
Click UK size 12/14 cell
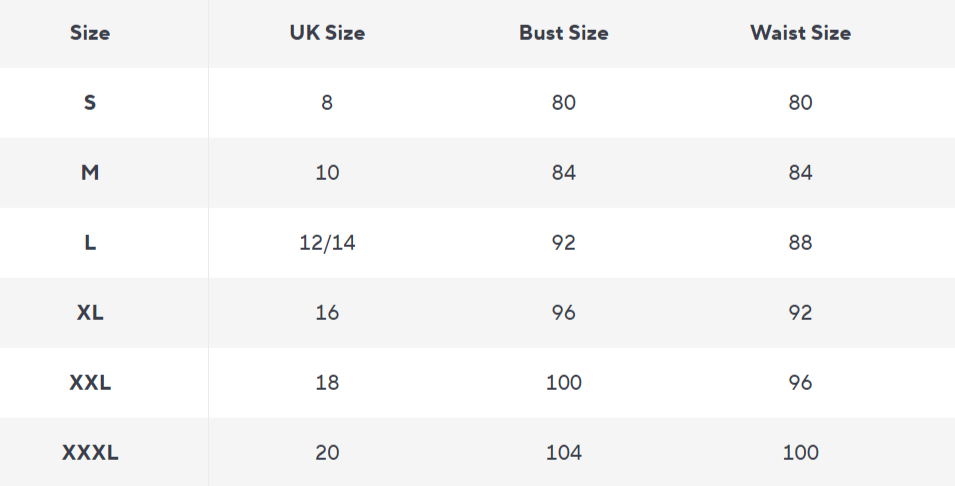click(x=327, y=243)
